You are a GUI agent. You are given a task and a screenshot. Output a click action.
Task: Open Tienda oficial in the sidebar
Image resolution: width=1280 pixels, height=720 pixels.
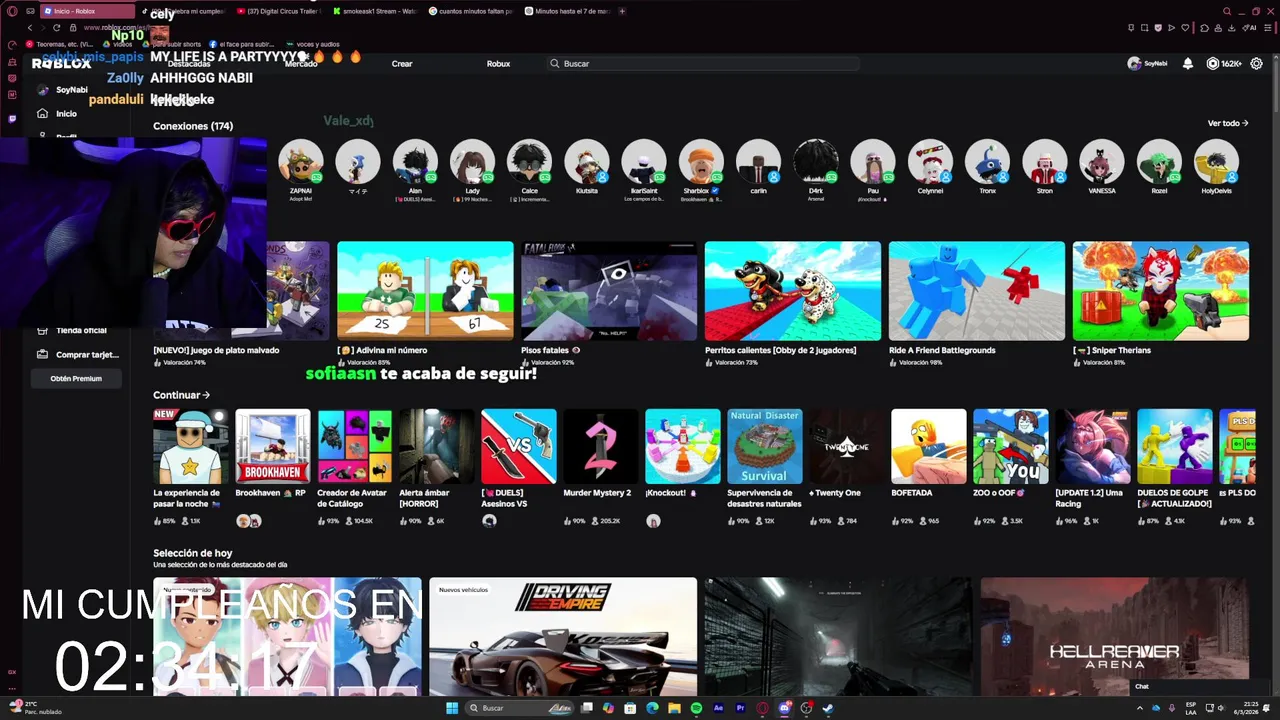[72, 330]
